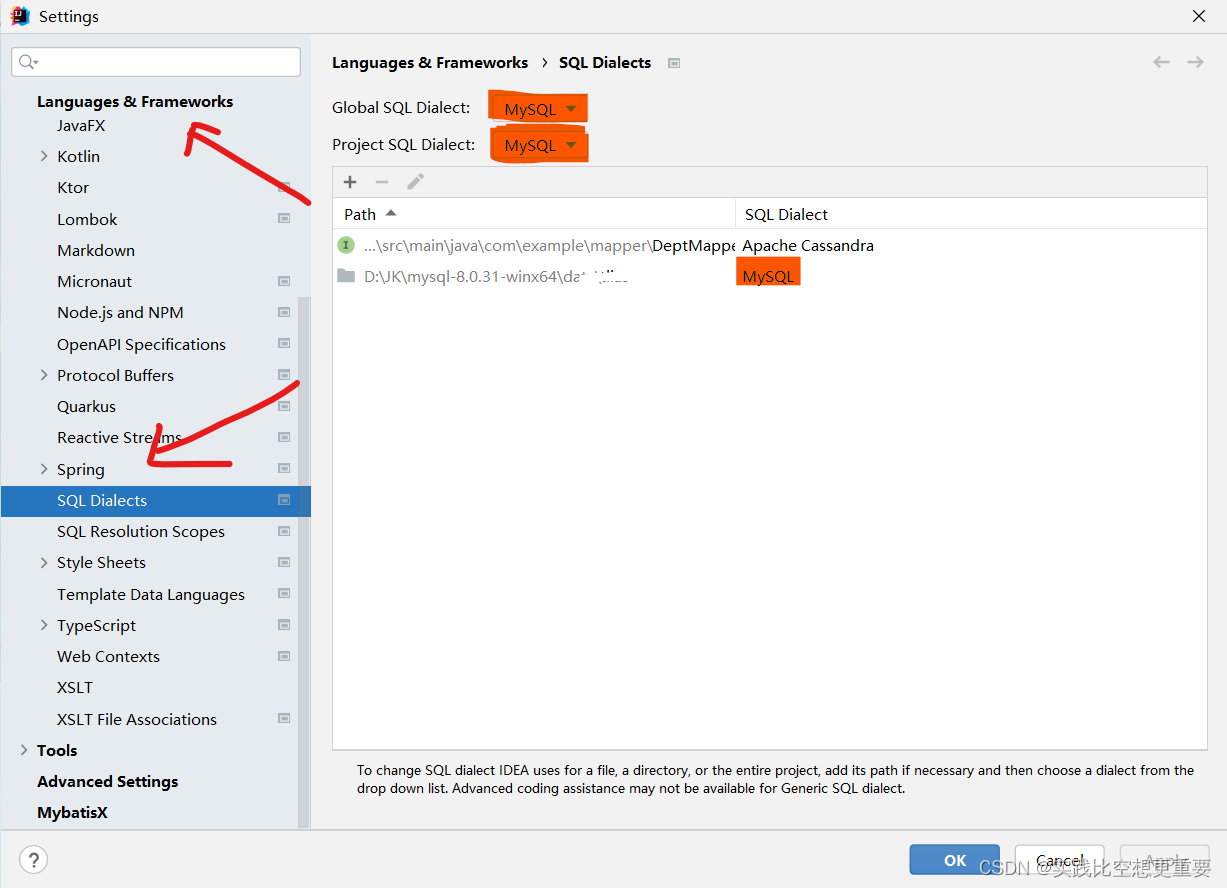Click the search magnifier icon
Viewport: 1227px width, 888px height.
pos(28,62)
